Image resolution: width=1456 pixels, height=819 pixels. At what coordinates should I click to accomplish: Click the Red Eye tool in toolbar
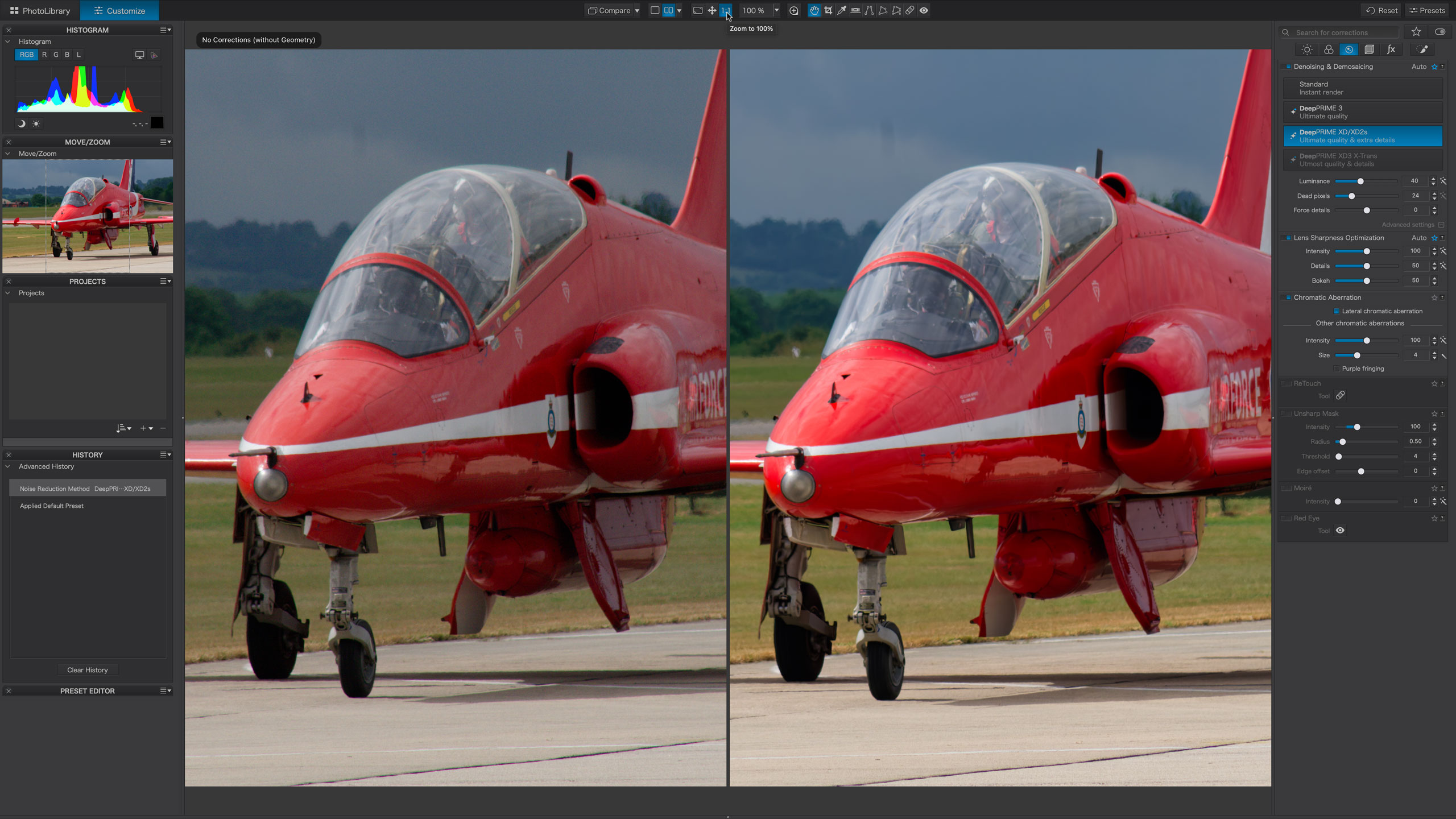pos(924,10)
